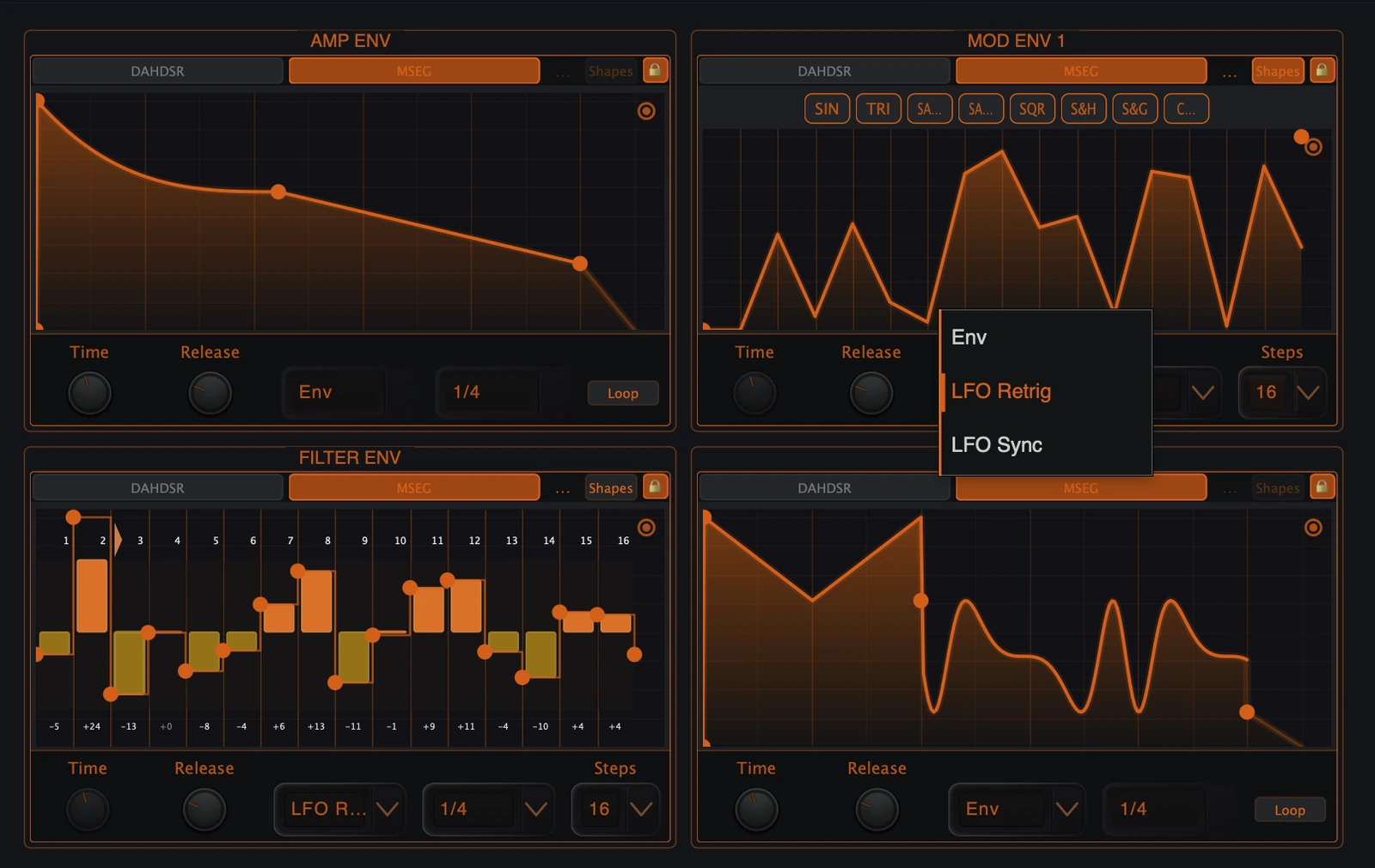This screenshot has height=868, width=1375.
Task: Toggle the lock icon in AMP ENV
Action: coord(655,70)
